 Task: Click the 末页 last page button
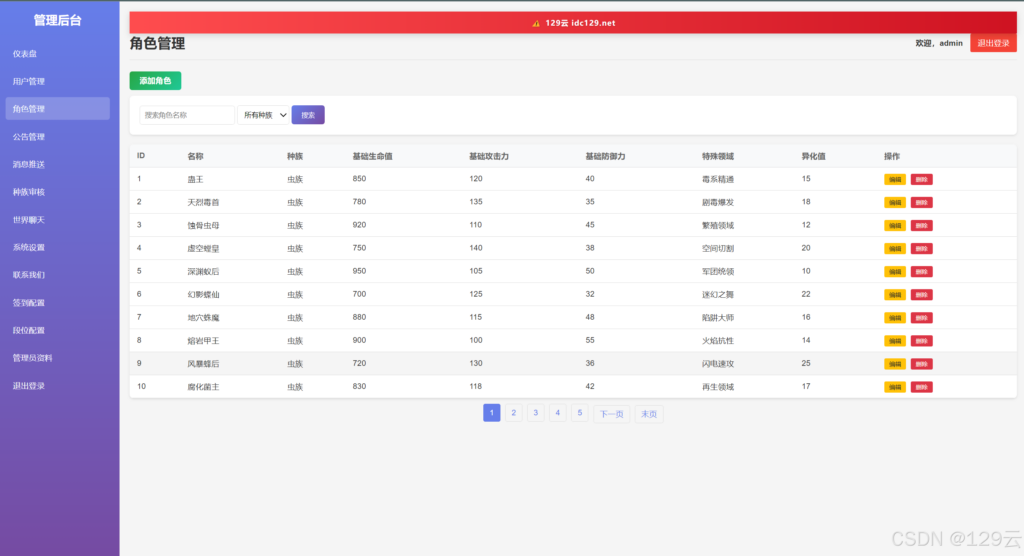click(649, 414)
